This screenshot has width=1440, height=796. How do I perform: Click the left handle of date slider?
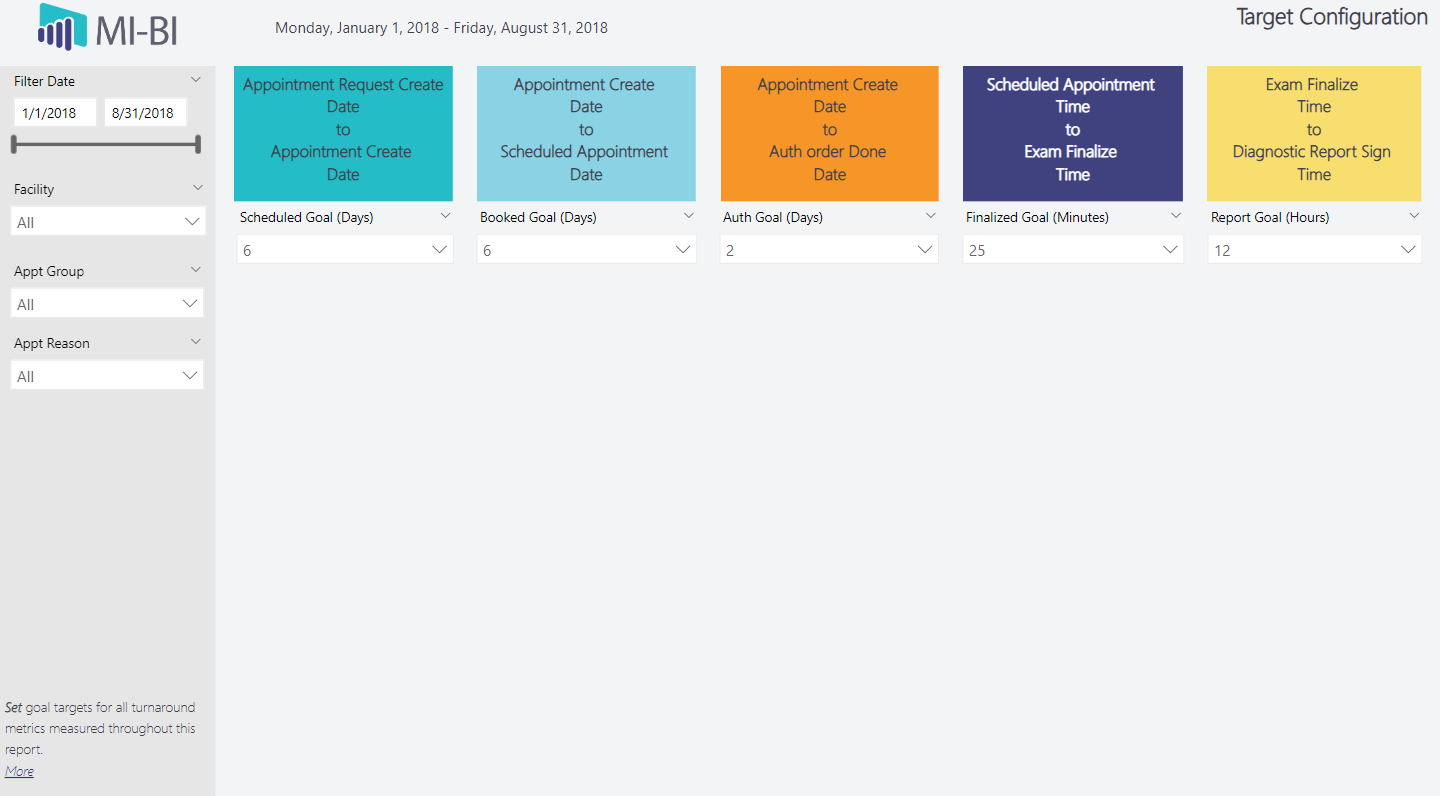click(14, 144)
